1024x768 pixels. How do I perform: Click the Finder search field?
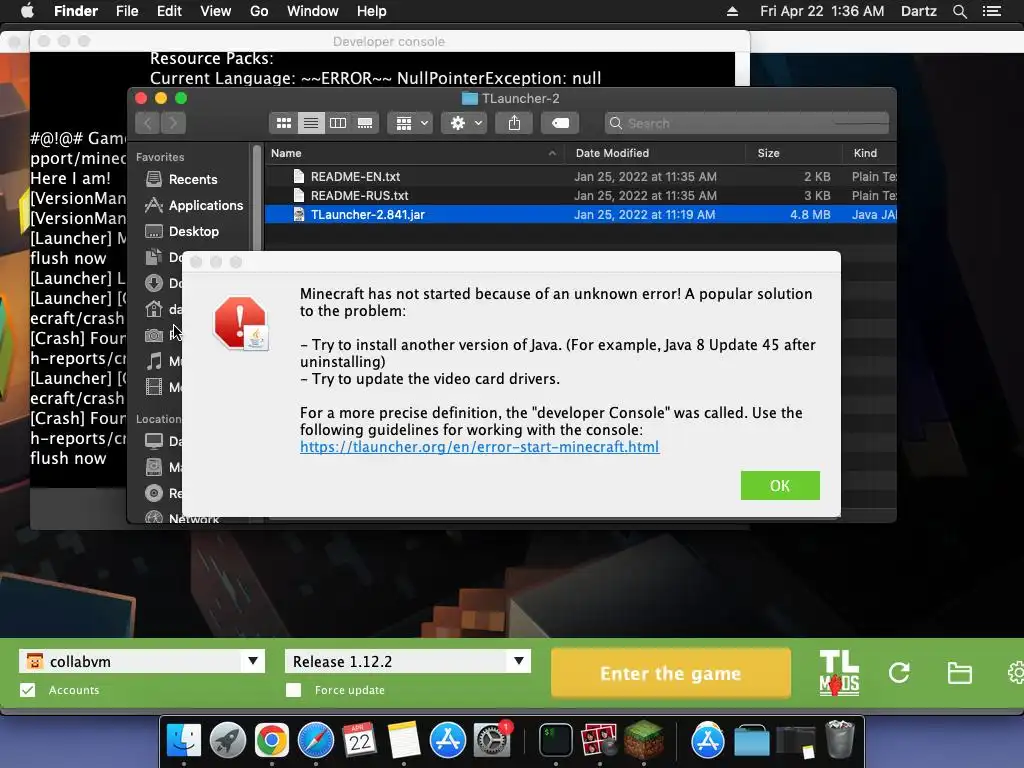(747, 123)
